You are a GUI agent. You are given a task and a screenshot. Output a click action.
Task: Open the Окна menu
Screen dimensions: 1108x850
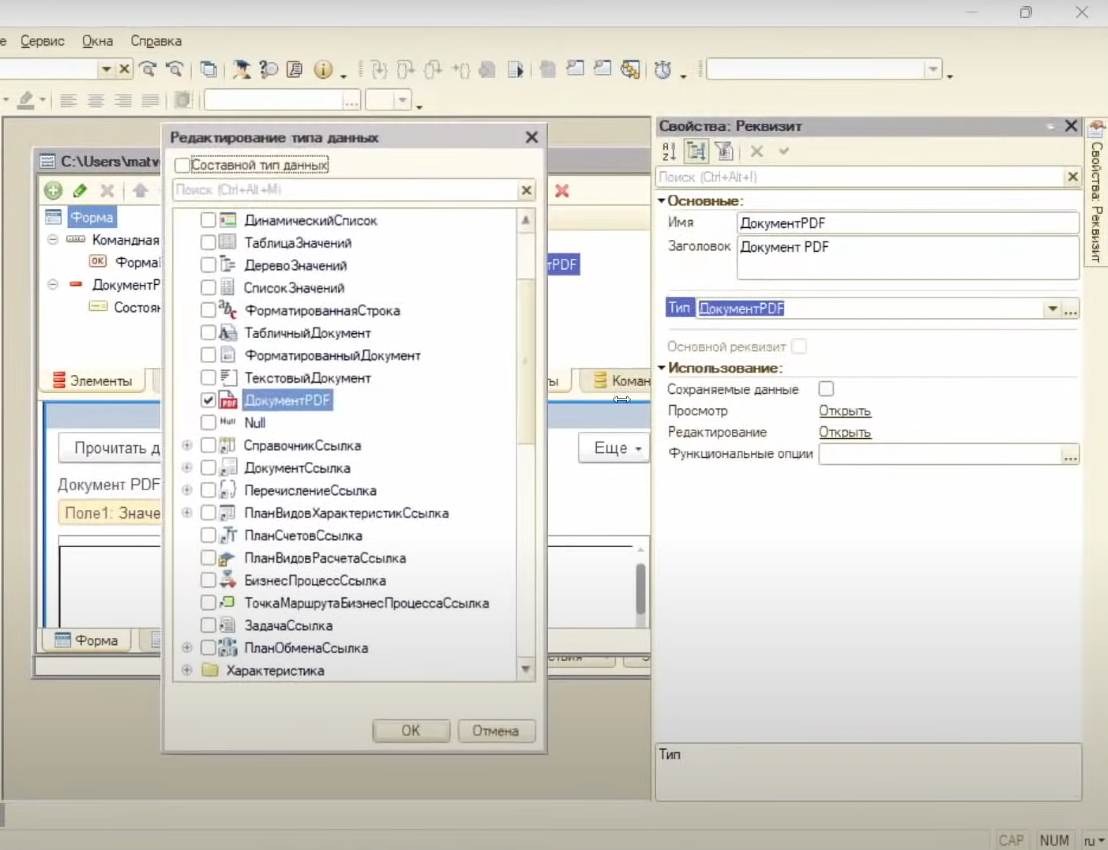[x=98, y=41]
